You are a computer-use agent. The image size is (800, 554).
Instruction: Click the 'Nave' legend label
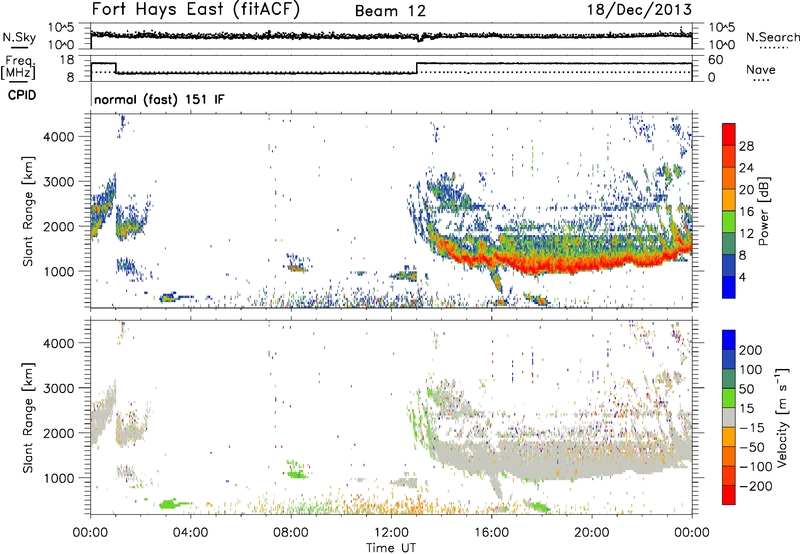761,69
